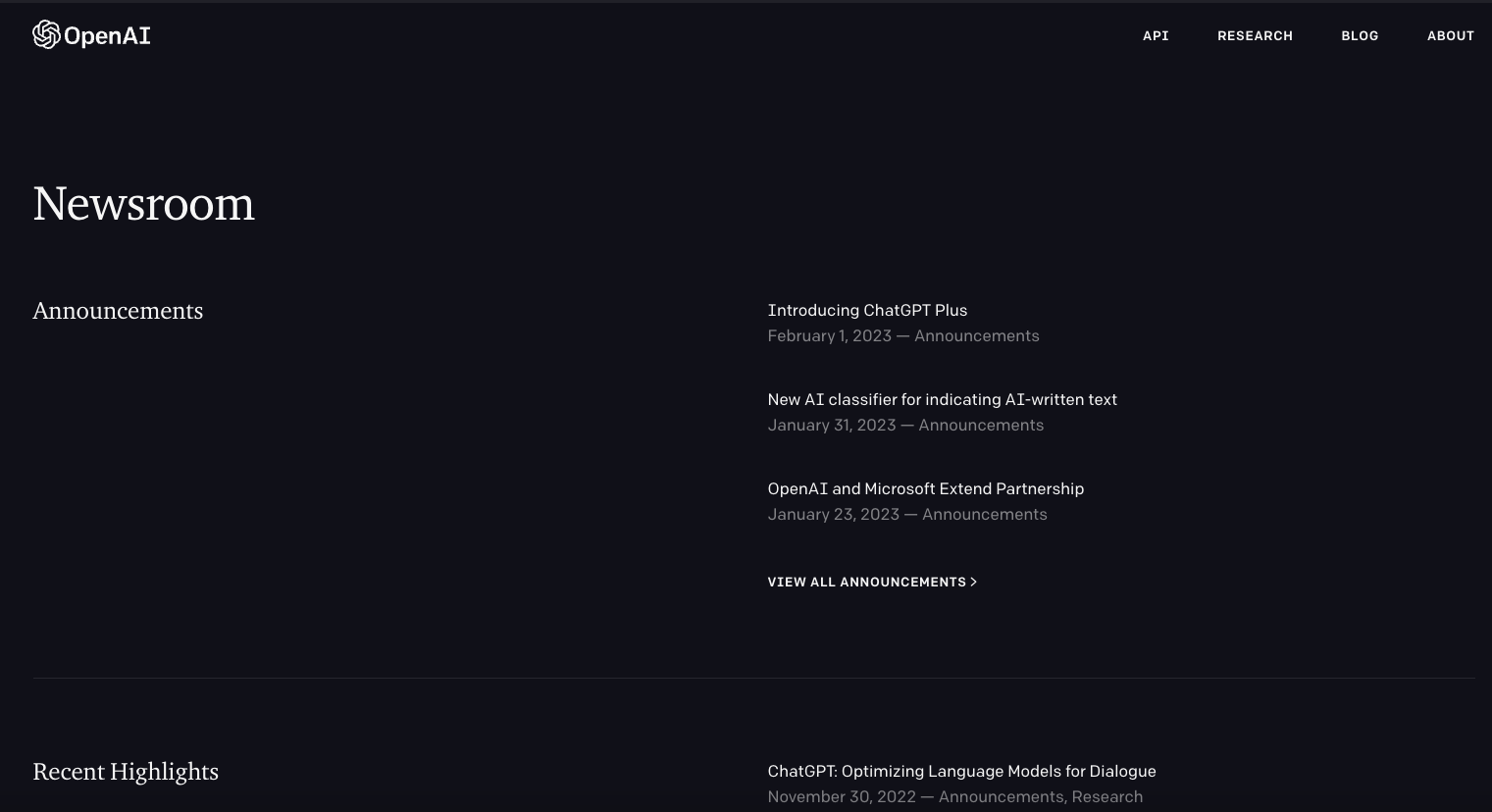Select the 'January 23, 2023 — Announcements' text
This screenshot has width=1492, height=812.
click(x=907, y=514)
